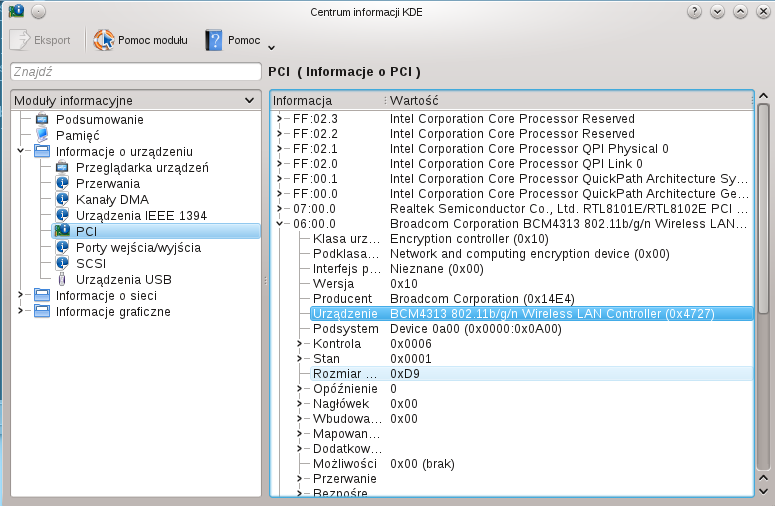Click the vertical scrollbar in PCI list

pos(763,300)
